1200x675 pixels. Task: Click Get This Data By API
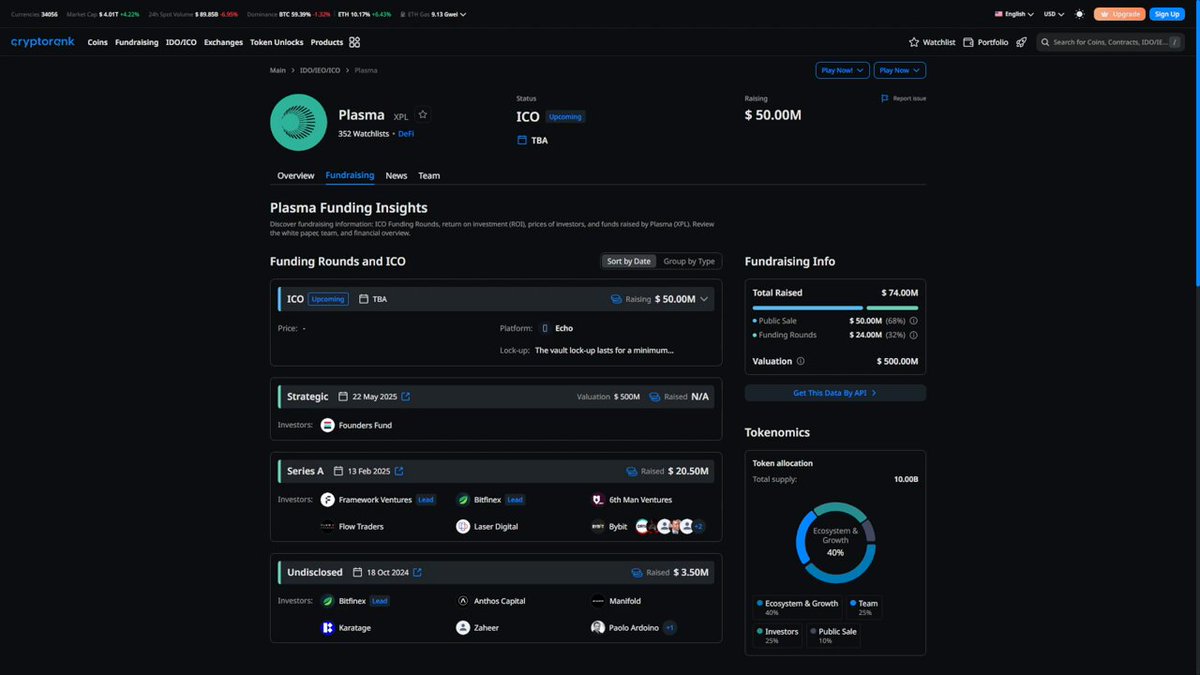click(x=835, y=393)
